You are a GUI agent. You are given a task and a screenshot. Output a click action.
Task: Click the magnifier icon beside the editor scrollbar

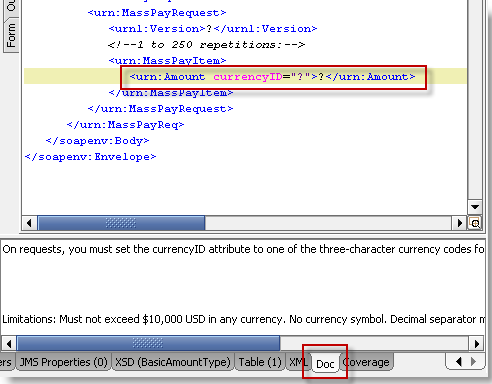475,223
